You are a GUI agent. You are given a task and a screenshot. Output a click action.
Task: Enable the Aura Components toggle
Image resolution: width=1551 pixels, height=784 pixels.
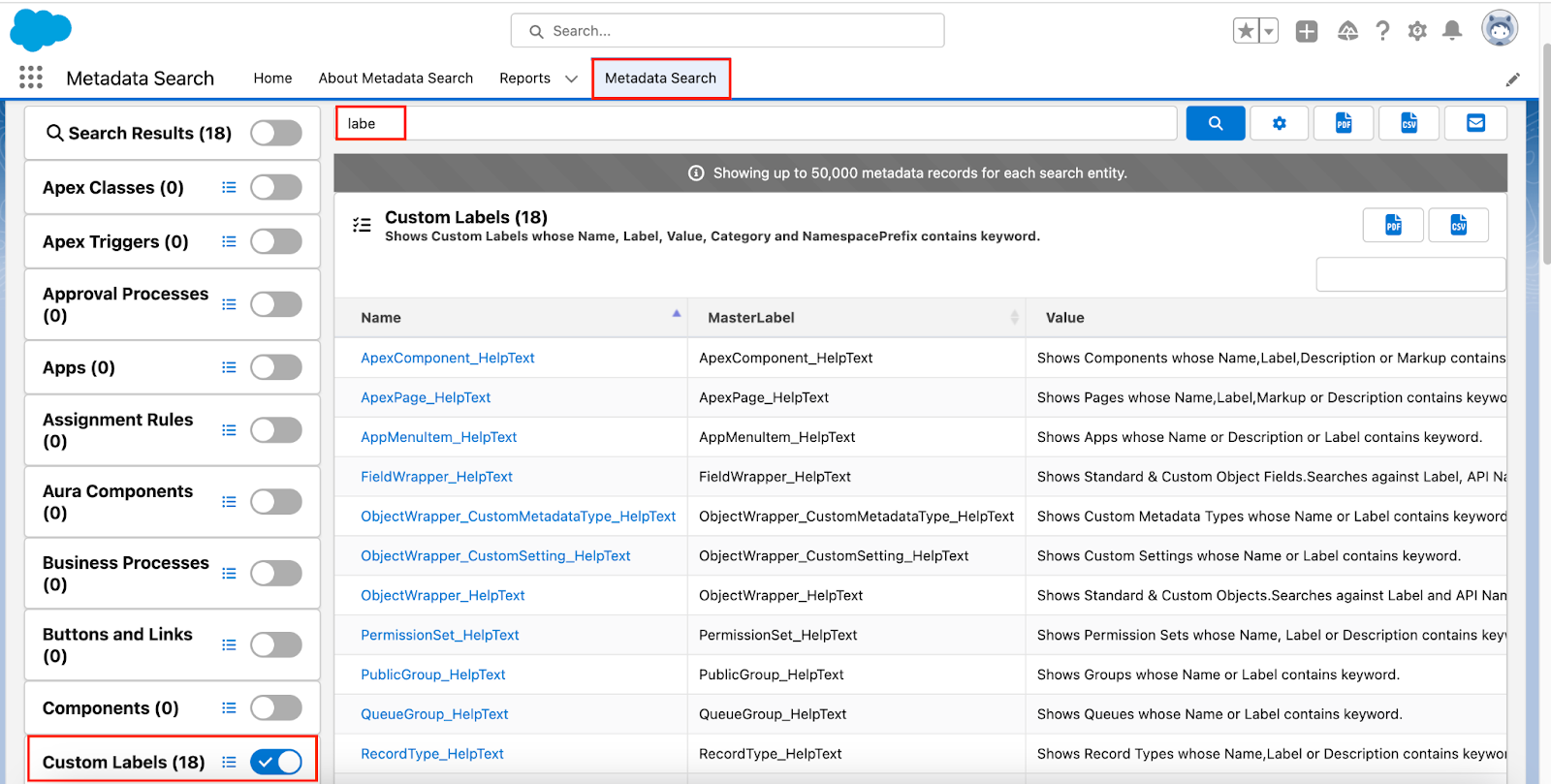point(276,502)
